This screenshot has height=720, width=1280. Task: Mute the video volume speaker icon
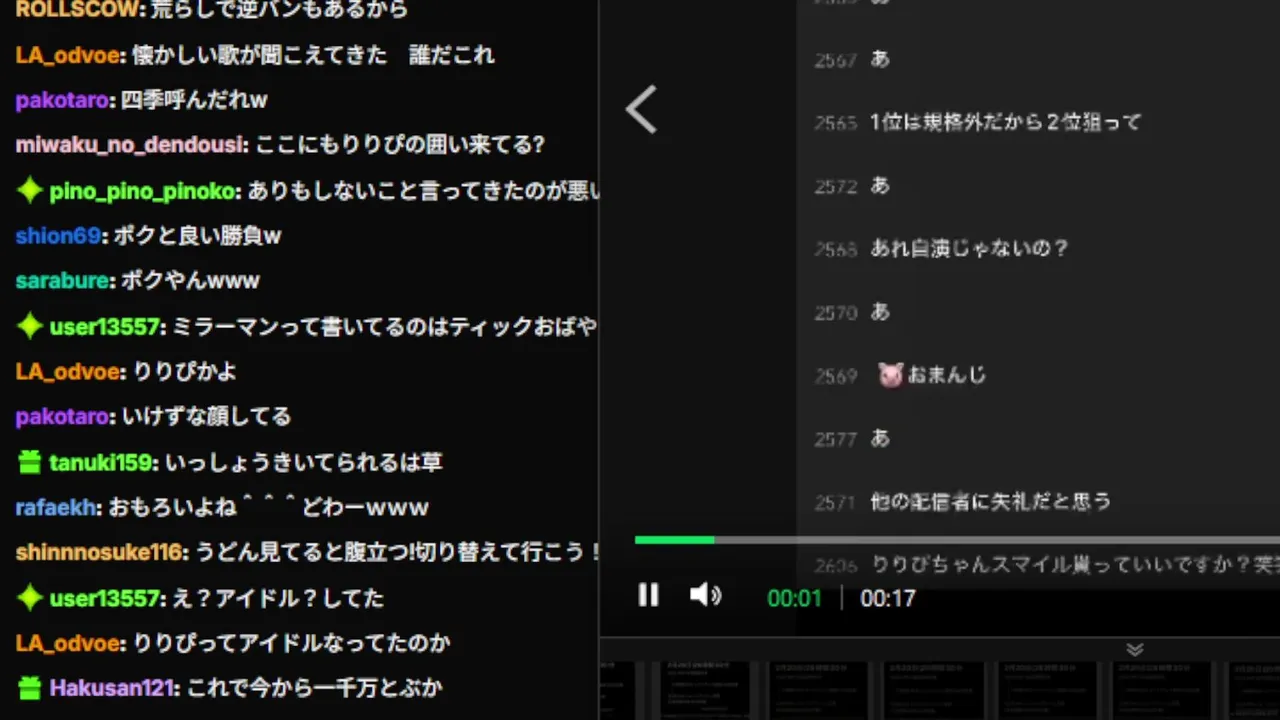tap(706, 596)
